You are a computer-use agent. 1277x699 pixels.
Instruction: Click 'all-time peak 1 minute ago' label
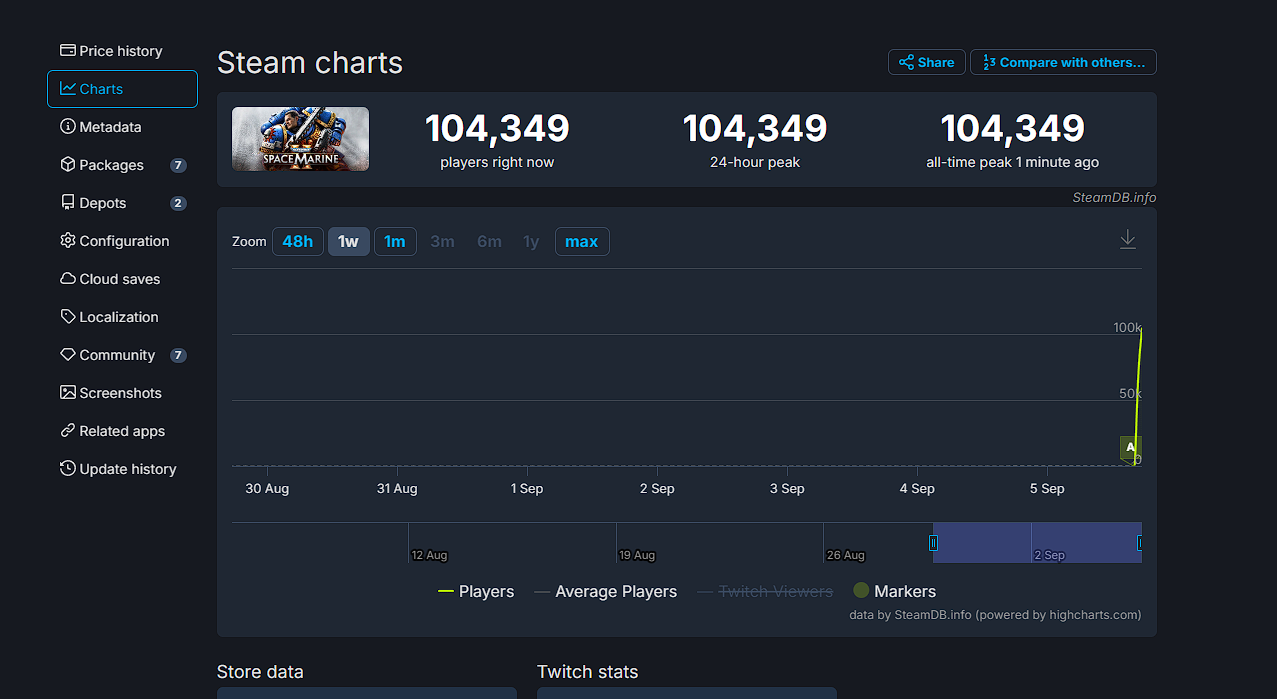coord(1013,162)
